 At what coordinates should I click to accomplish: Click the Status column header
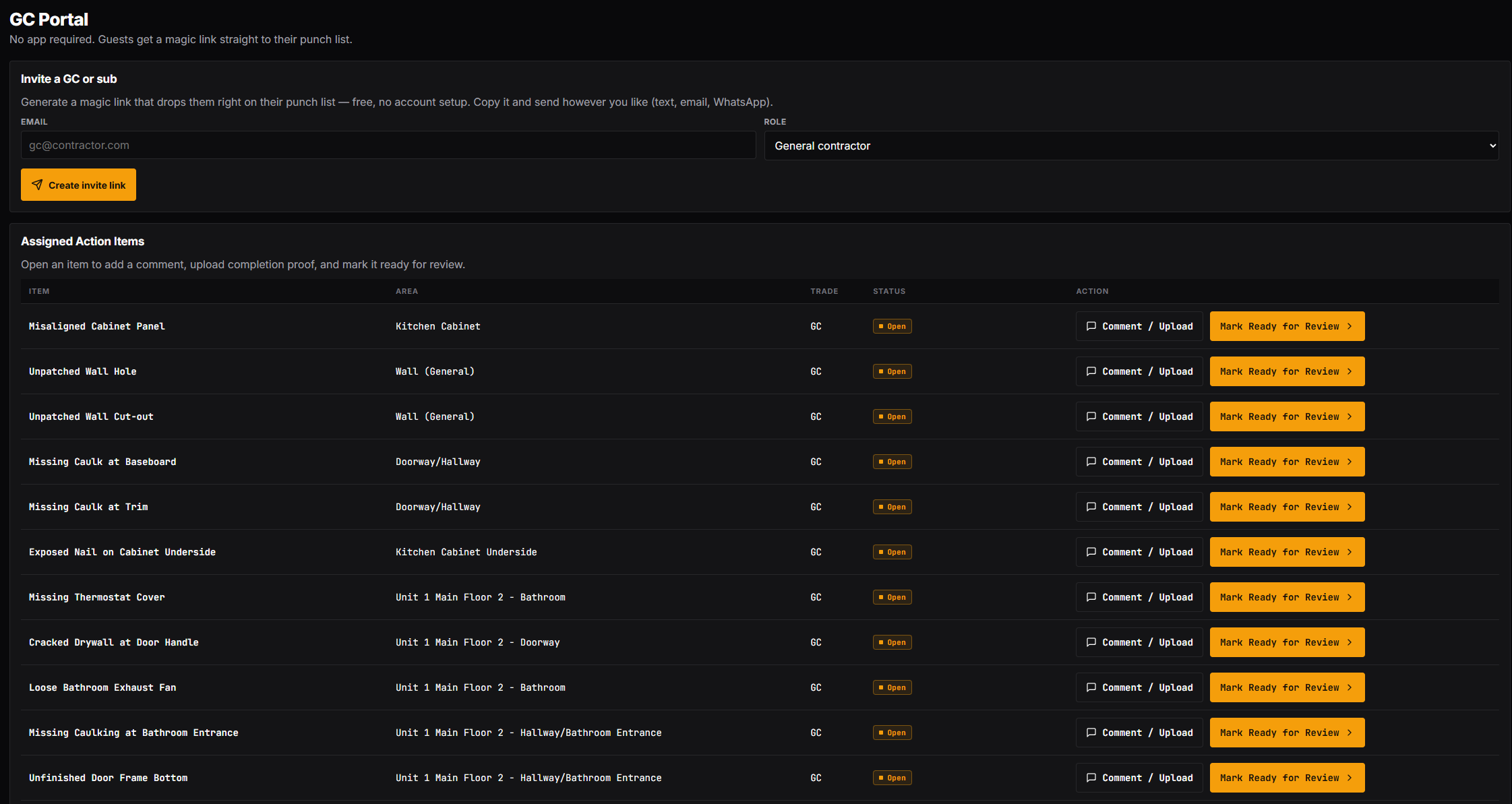(889, 291)
